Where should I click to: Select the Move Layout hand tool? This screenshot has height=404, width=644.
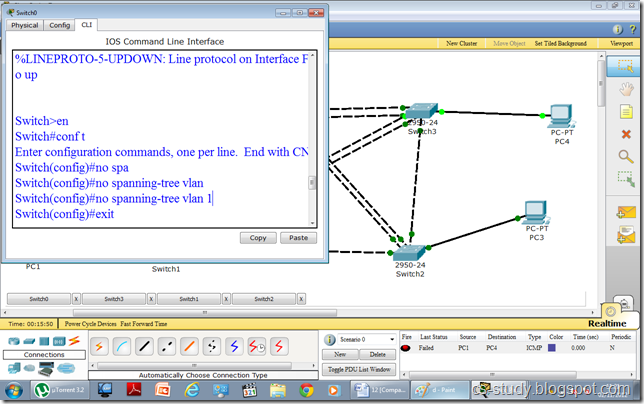tap(625, 89)
